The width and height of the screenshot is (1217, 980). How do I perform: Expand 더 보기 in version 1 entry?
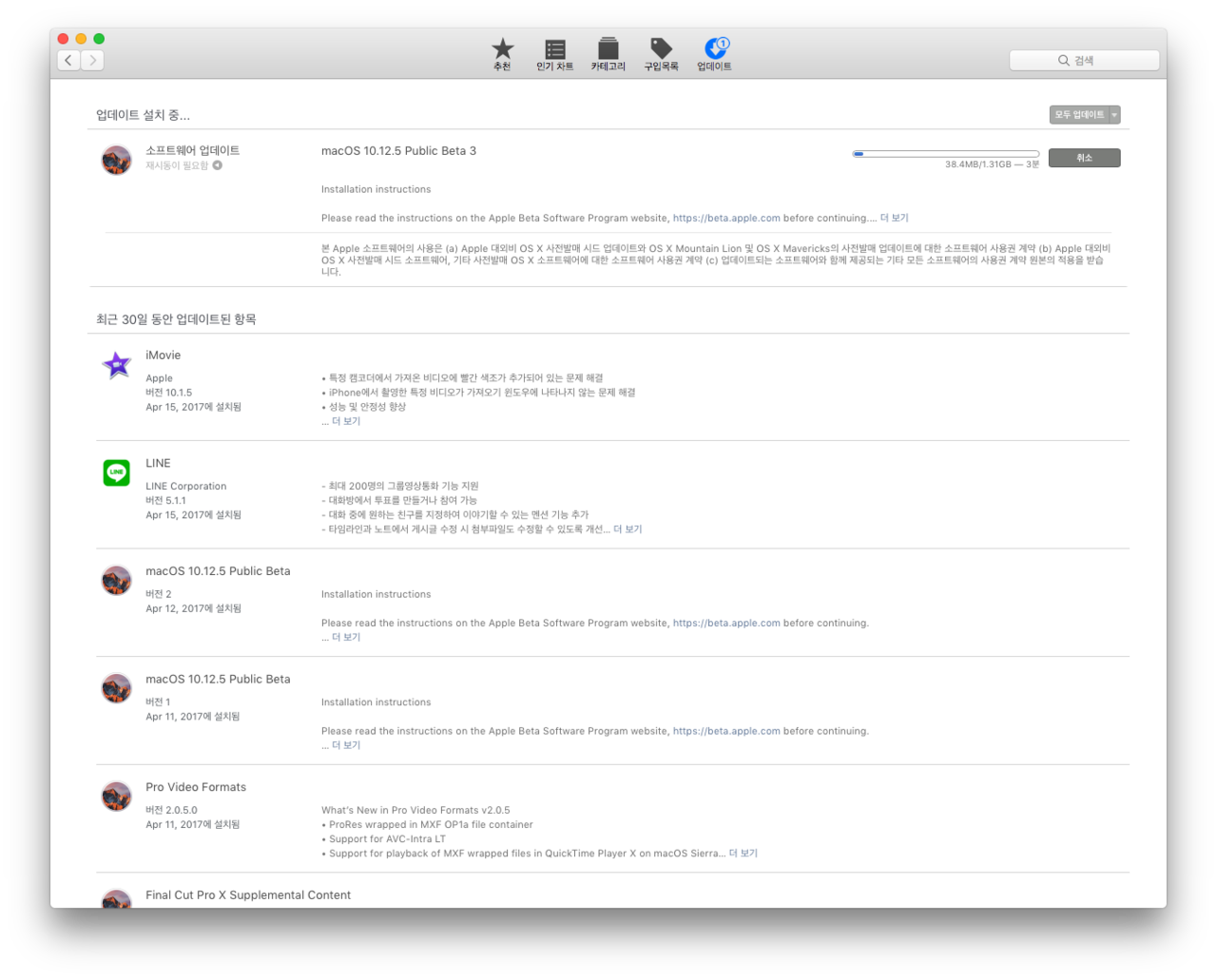tap(346, 746)
